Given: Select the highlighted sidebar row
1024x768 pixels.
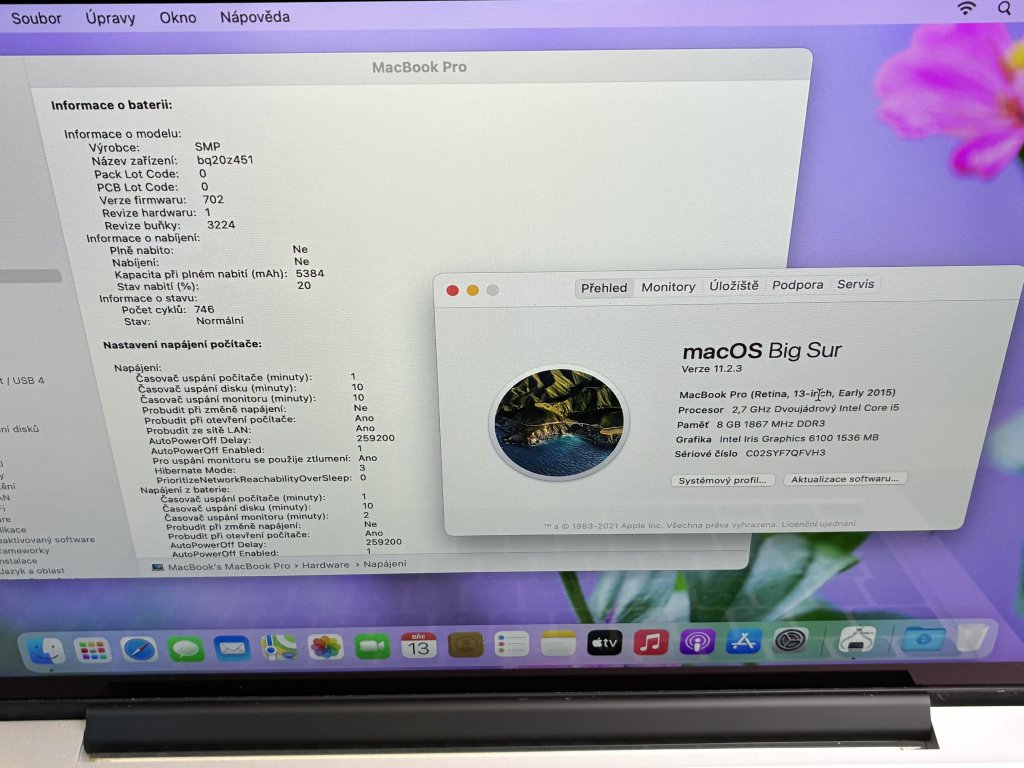Looking at the screenshot, I should [31, 276].
